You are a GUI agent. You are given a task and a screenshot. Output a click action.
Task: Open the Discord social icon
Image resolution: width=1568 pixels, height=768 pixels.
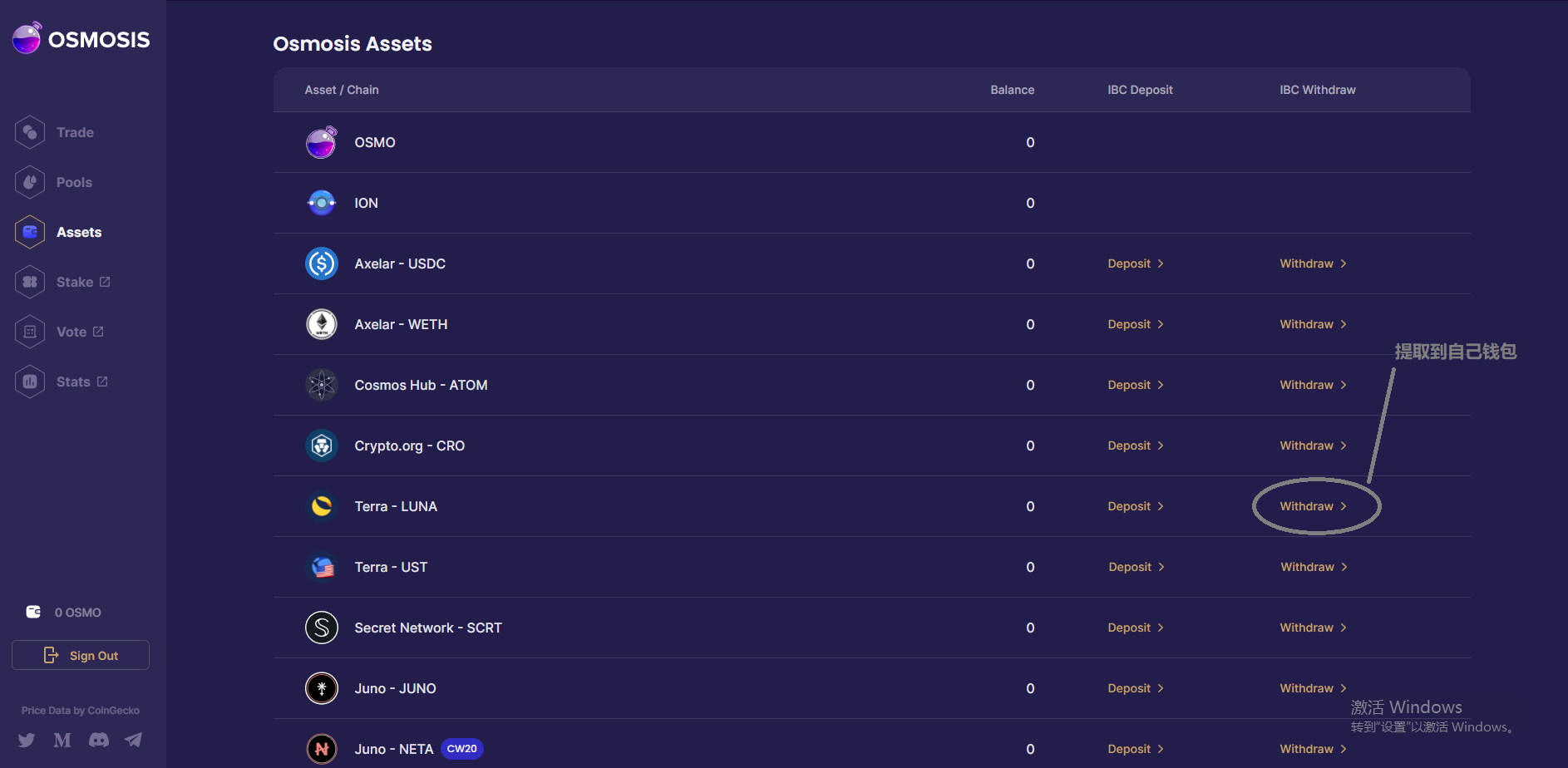(x=99, y=740)
